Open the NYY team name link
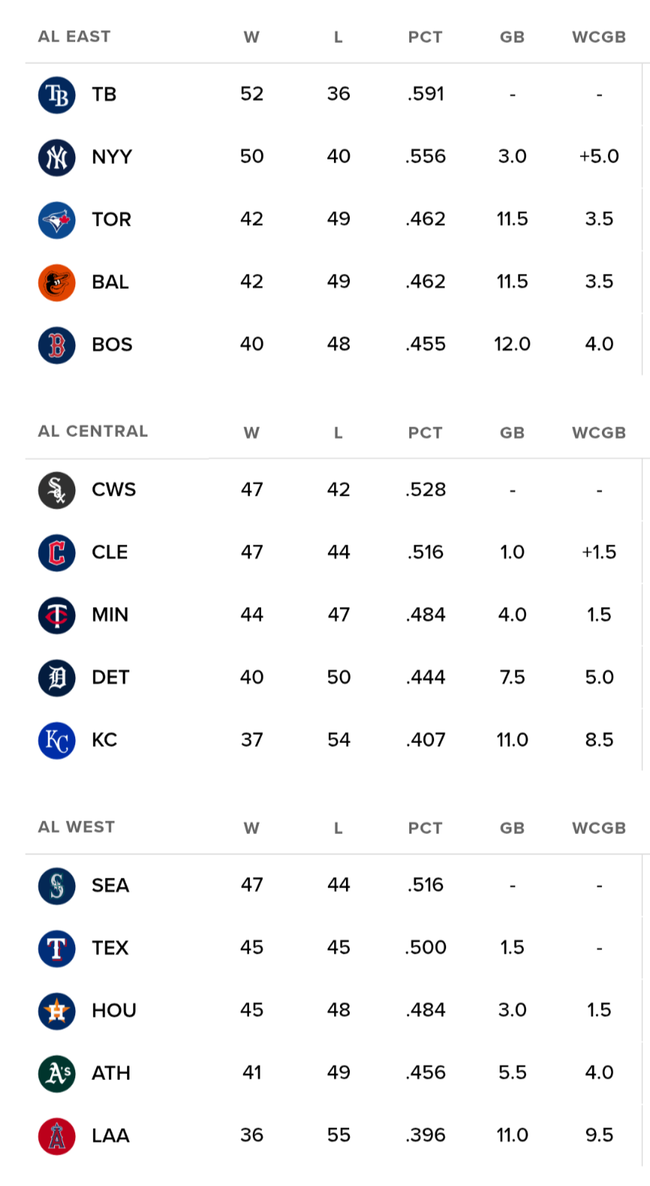Screen dimensions: 650x1186 pyautogui.click(x=112, y=157)
